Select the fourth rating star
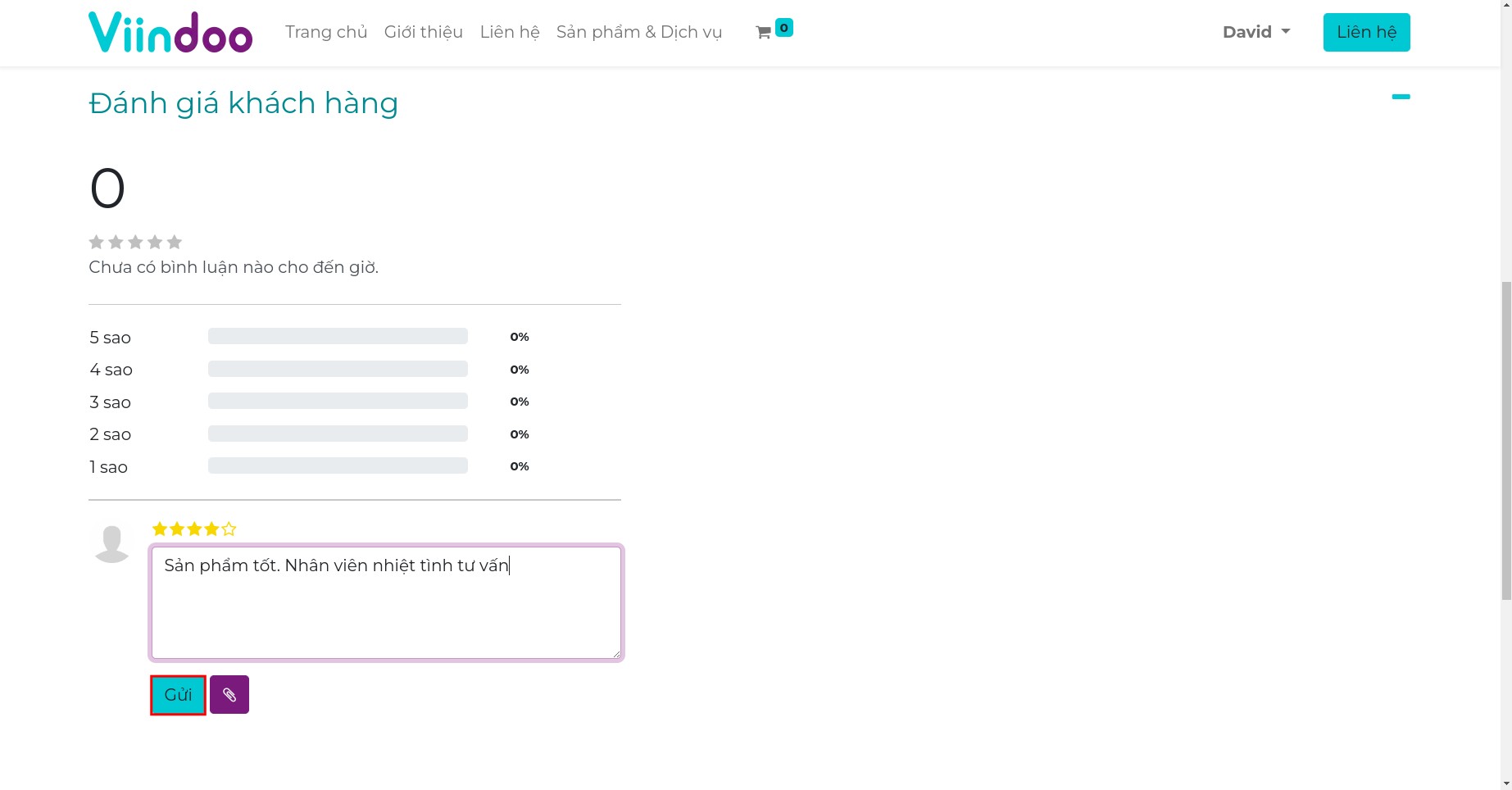 point(211,529)
